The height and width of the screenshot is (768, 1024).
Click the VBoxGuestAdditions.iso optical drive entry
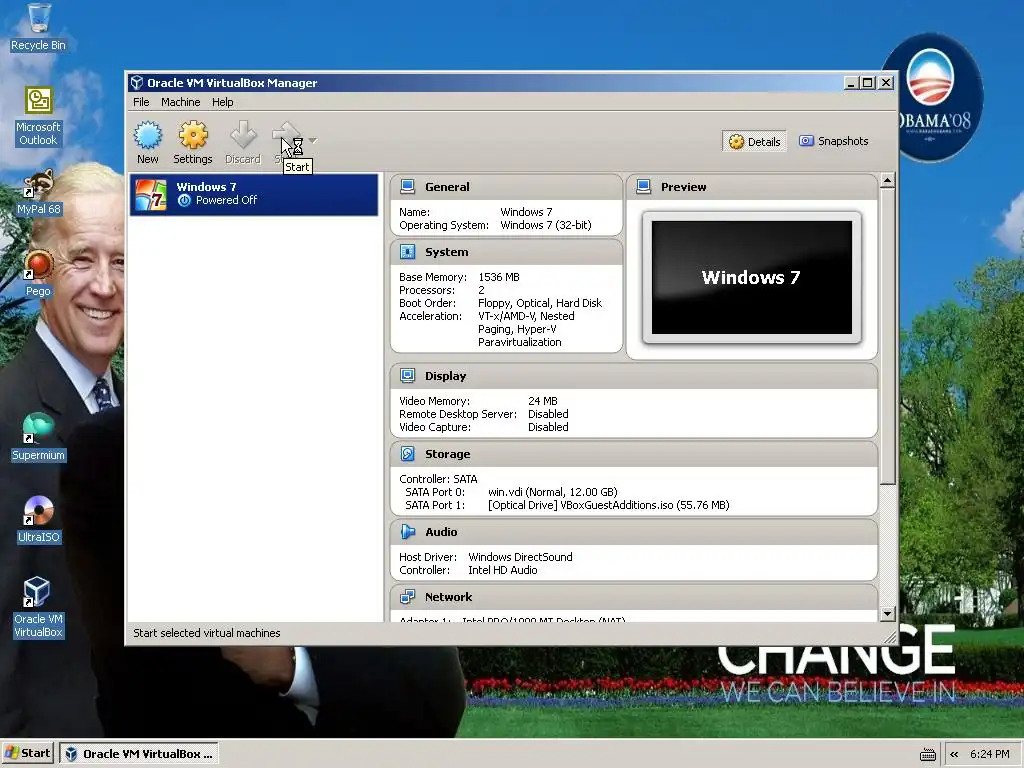(609, 505)
